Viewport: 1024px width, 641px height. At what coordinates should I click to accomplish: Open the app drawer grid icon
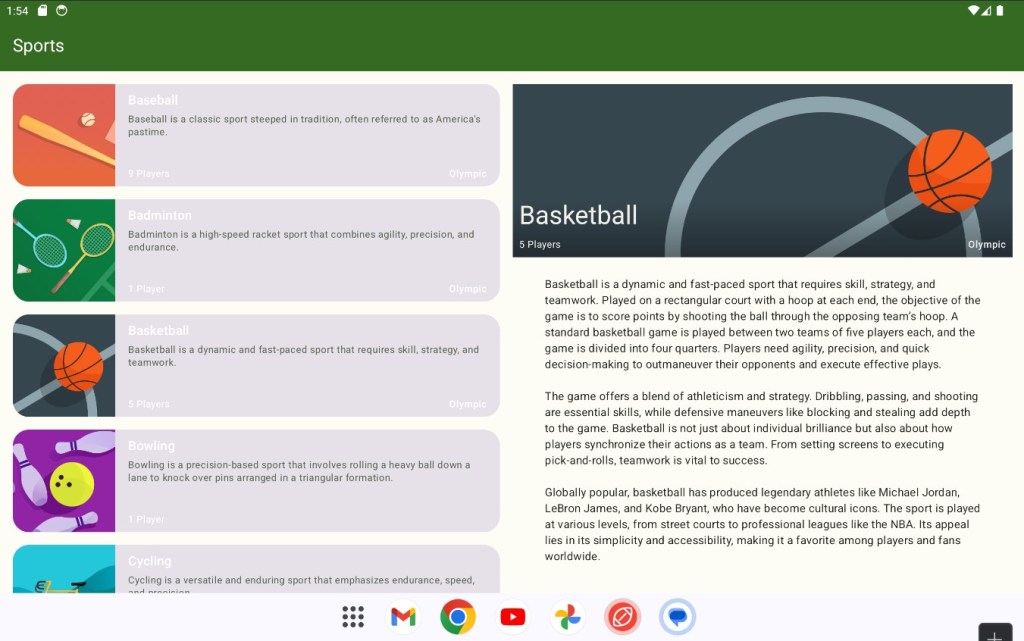(x=353, y=617)
